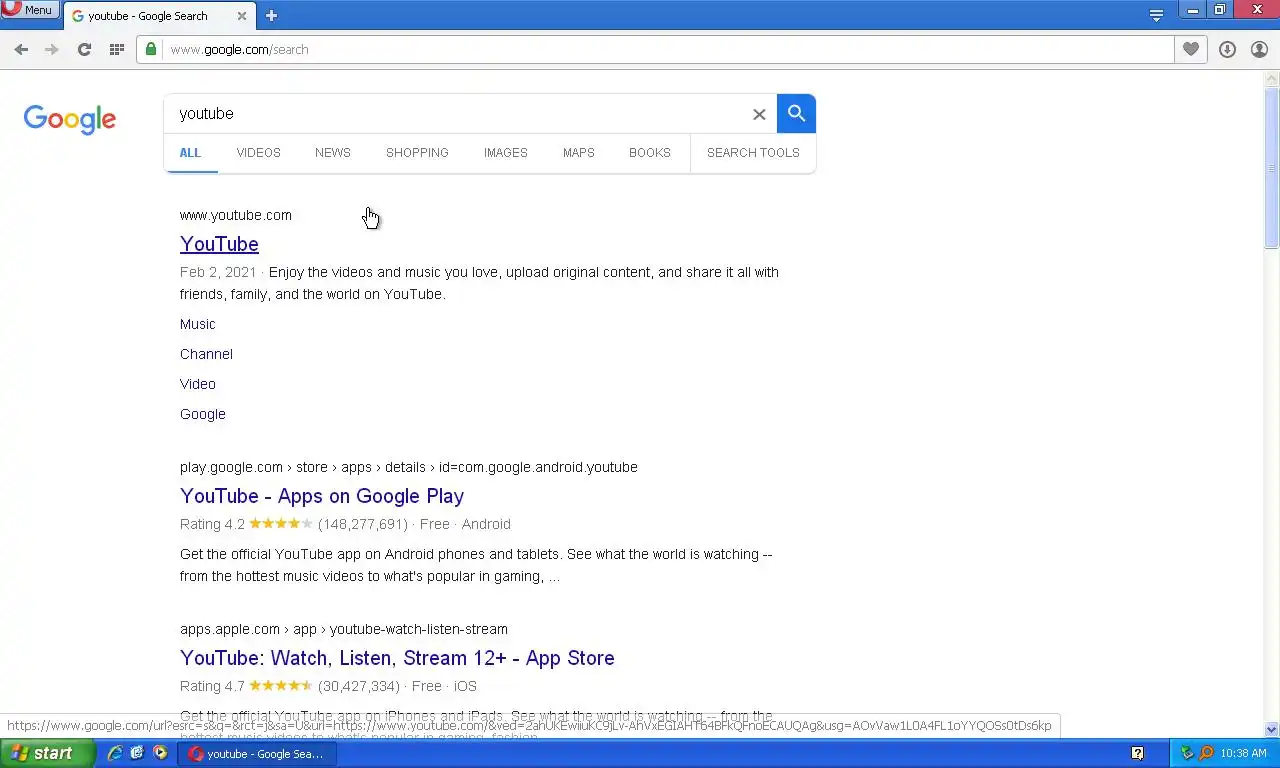Click into the Google search box
This screenshot has width=1280, height=768.
point(460,114)
